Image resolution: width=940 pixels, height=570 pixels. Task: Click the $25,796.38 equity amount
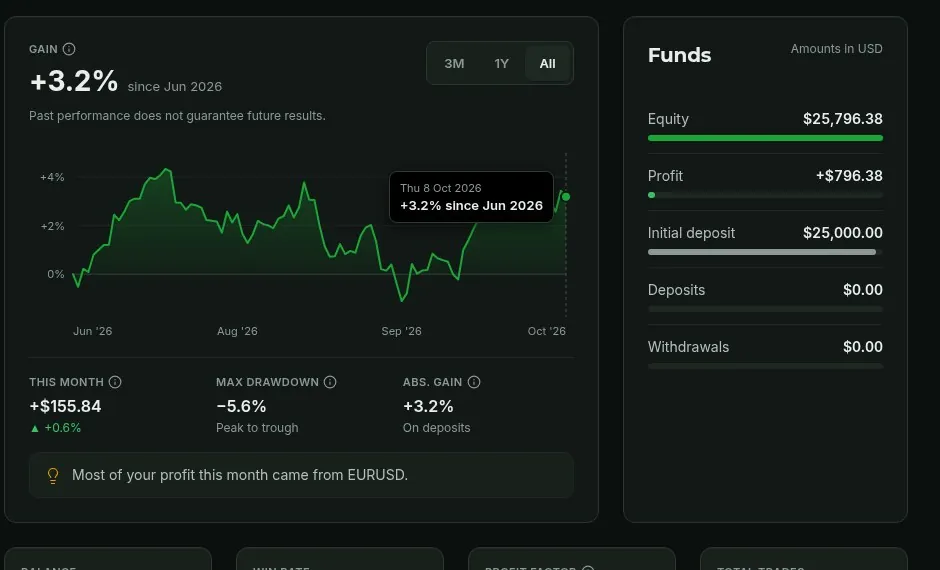pyautogui.click(x=843, y=119)
